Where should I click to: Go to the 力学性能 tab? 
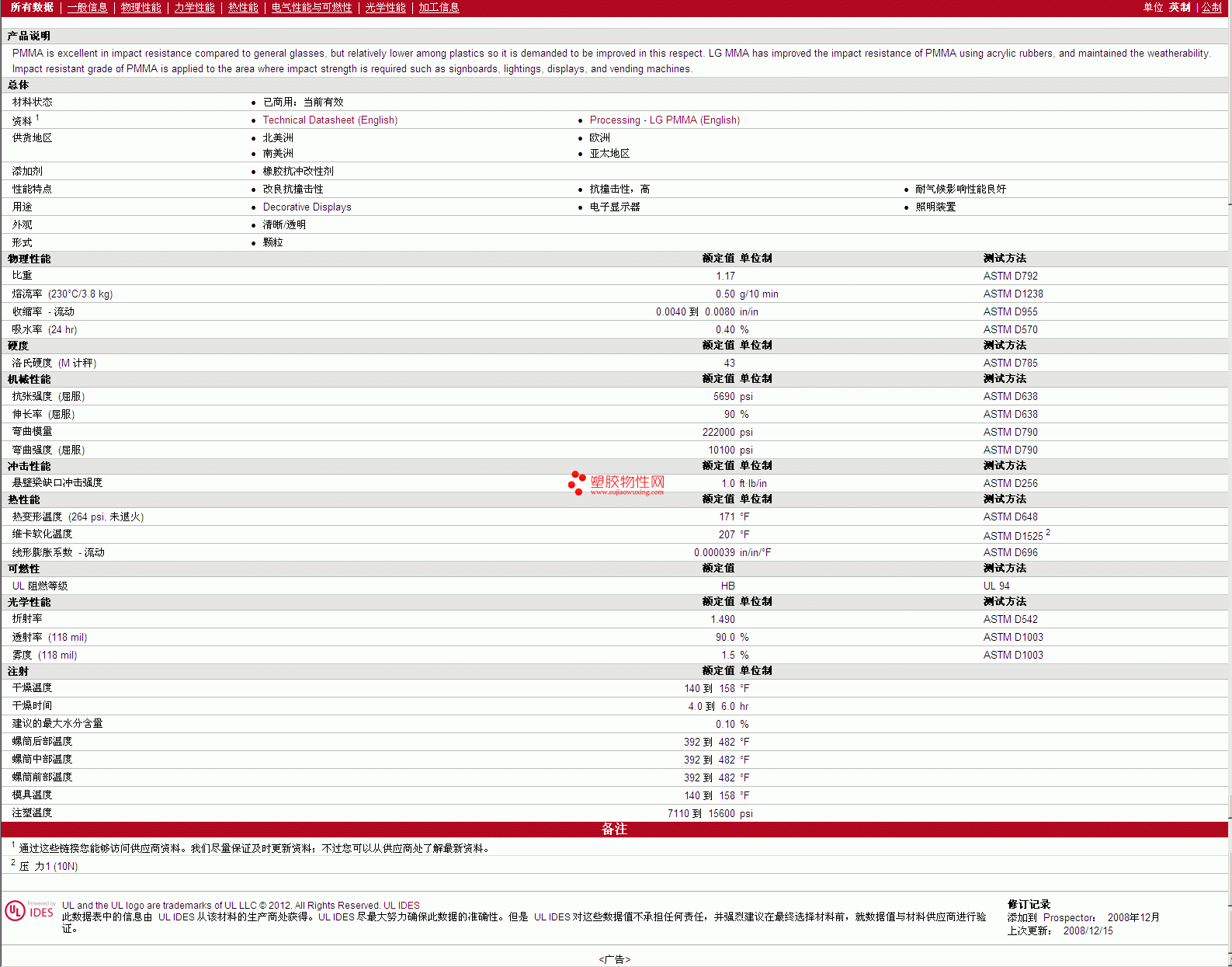click(195, 8)
